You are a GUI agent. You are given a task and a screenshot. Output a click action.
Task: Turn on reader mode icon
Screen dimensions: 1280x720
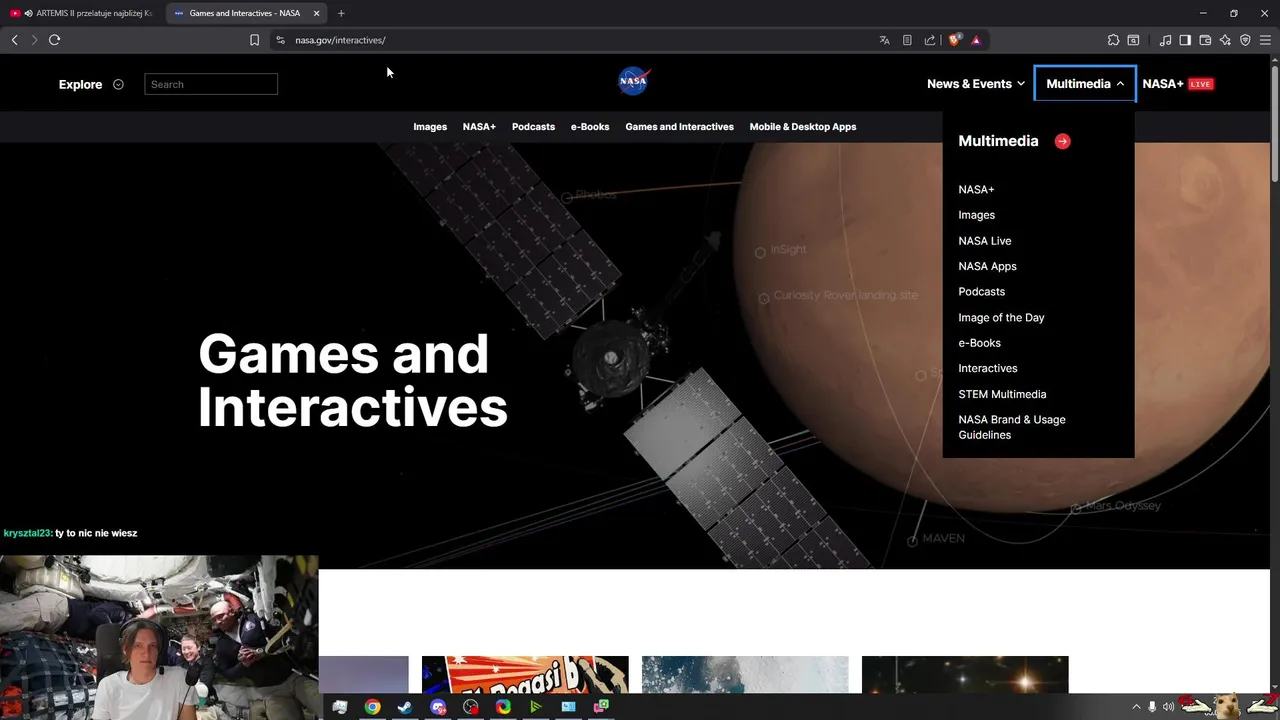[907, 40]
